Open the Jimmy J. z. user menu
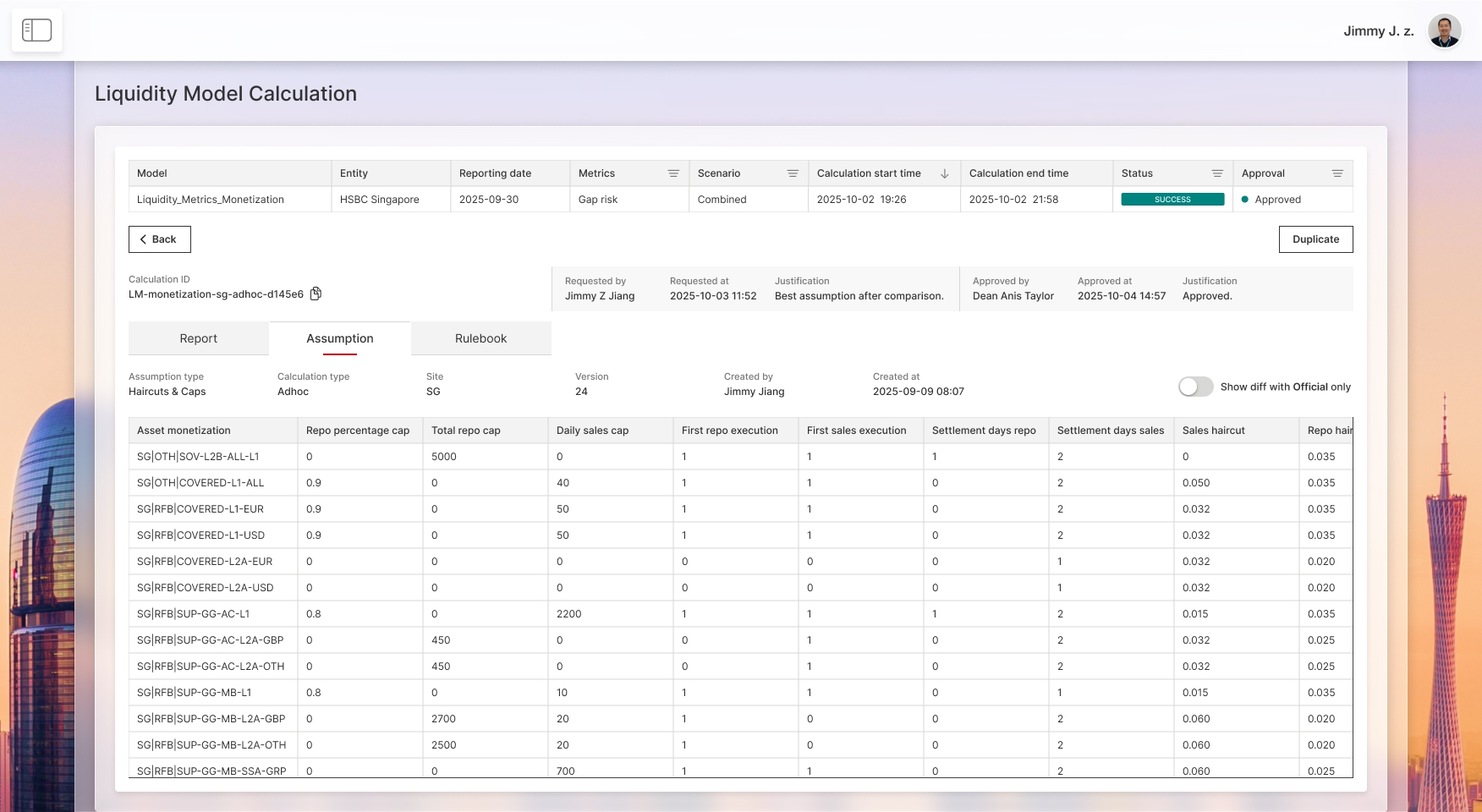 (1378, 31)
